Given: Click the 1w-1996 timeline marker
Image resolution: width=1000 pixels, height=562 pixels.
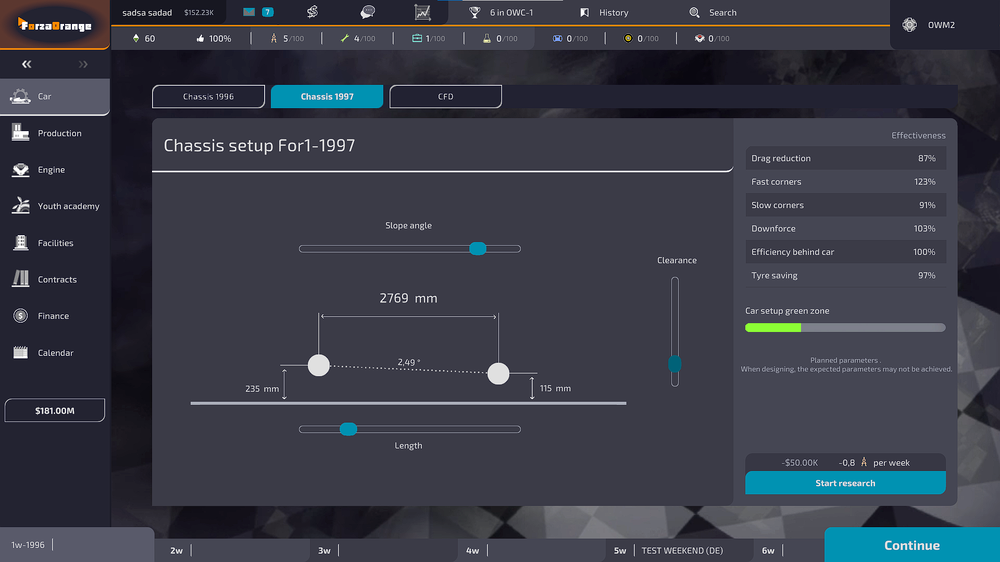Looking at the screenshot, I should (x=28, y=545).
